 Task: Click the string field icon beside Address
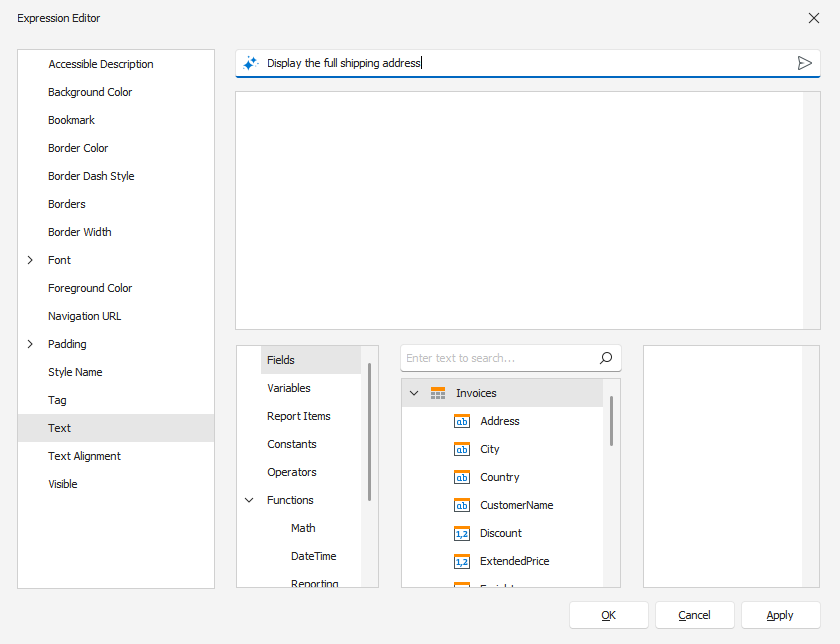click(x=463, y=421)
